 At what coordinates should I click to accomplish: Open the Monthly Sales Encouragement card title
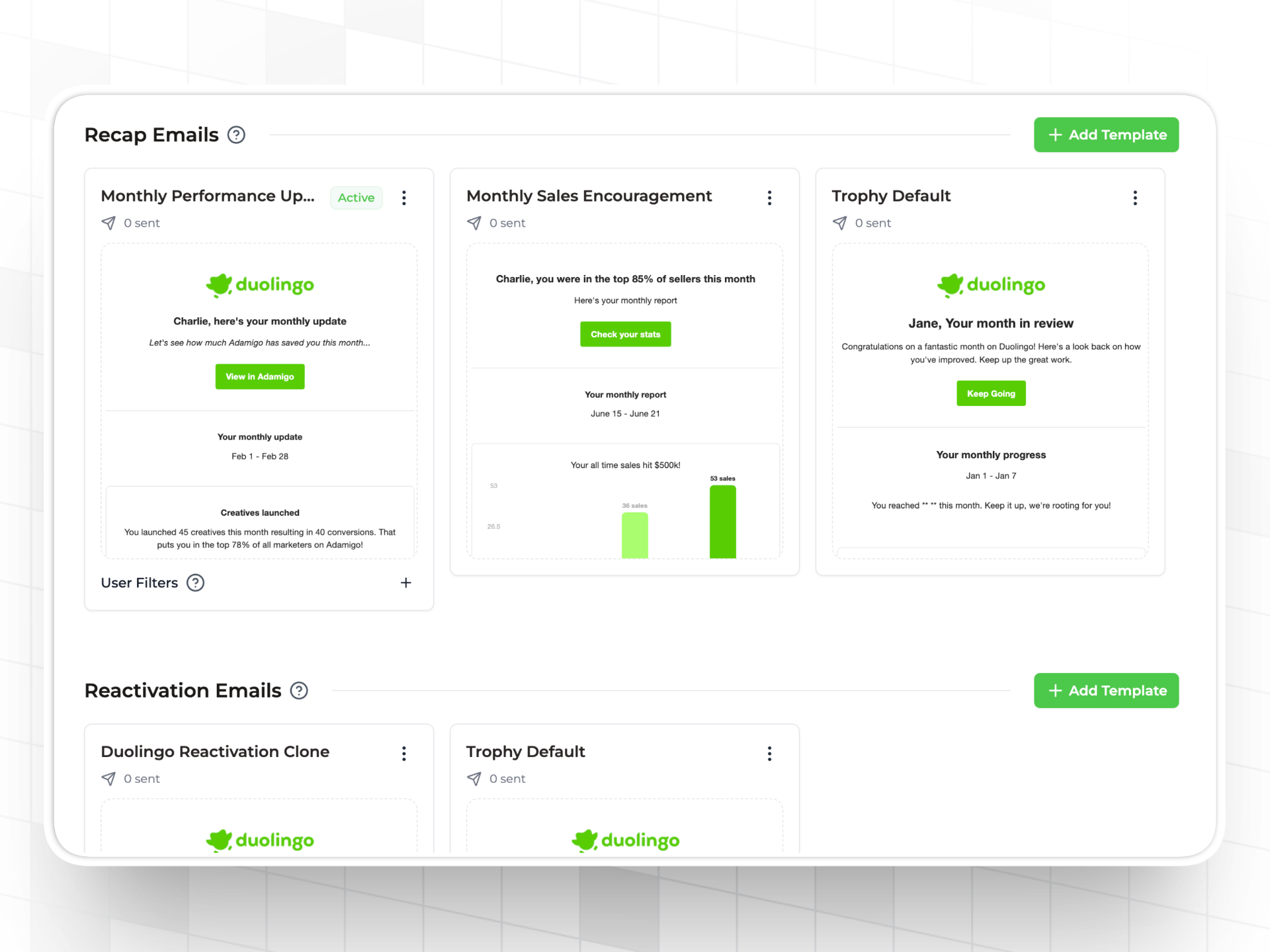589,196
